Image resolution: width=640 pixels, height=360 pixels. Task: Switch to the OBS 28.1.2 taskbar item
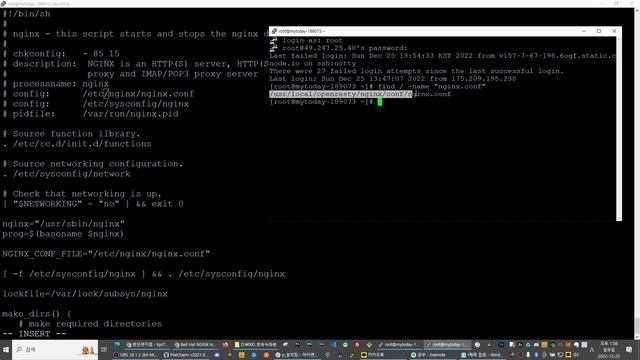[135, 355]
